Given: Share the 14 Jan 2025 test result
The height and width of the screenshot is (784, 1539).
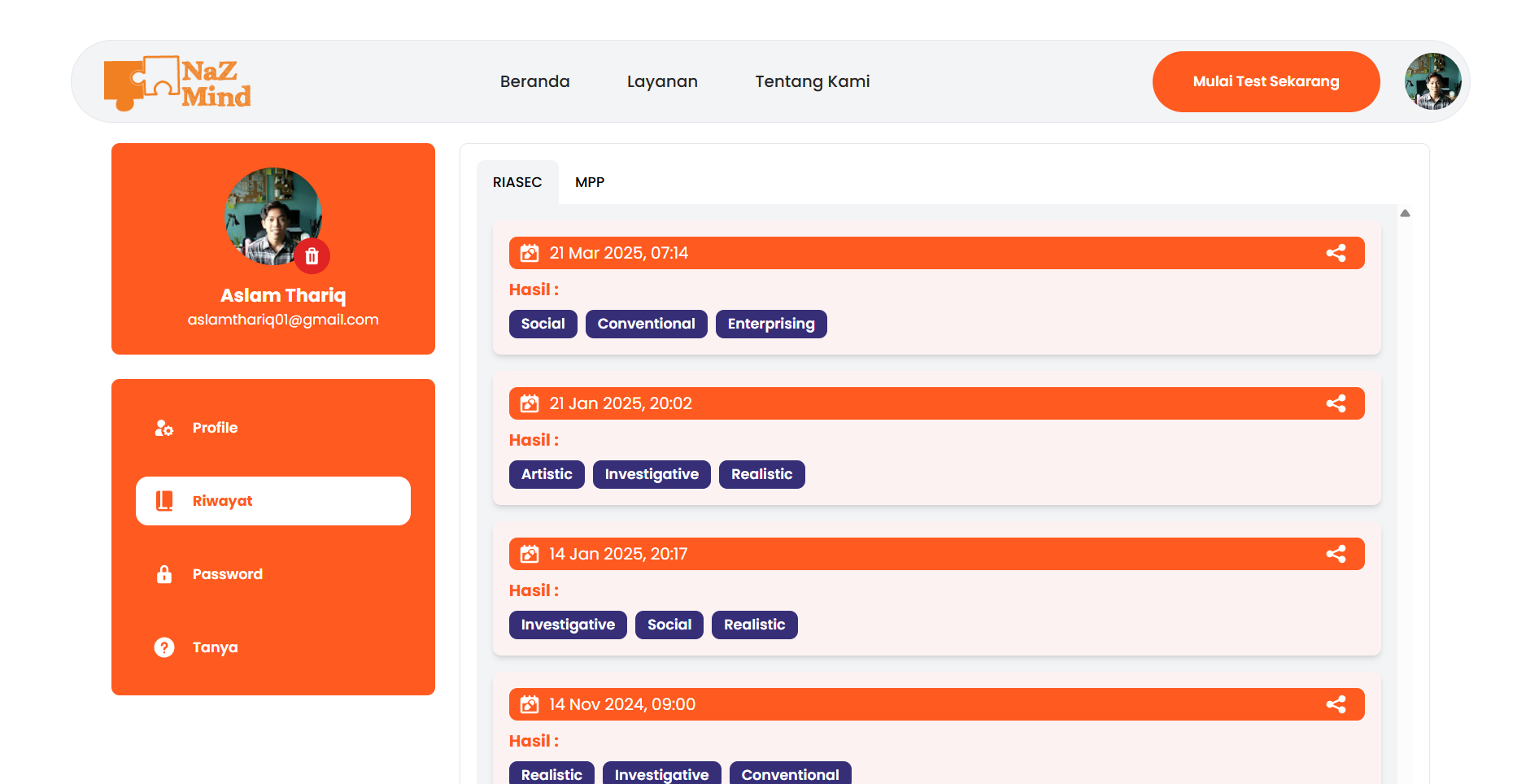Looking at the screenshot, I should pyautogui.click(x=1336, y=554).
